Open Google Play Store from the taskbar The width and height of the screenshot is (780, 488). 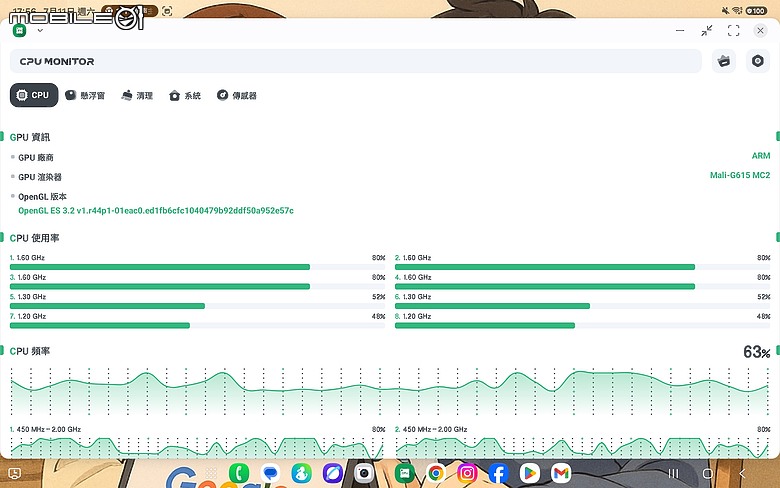tap(530, 473)
